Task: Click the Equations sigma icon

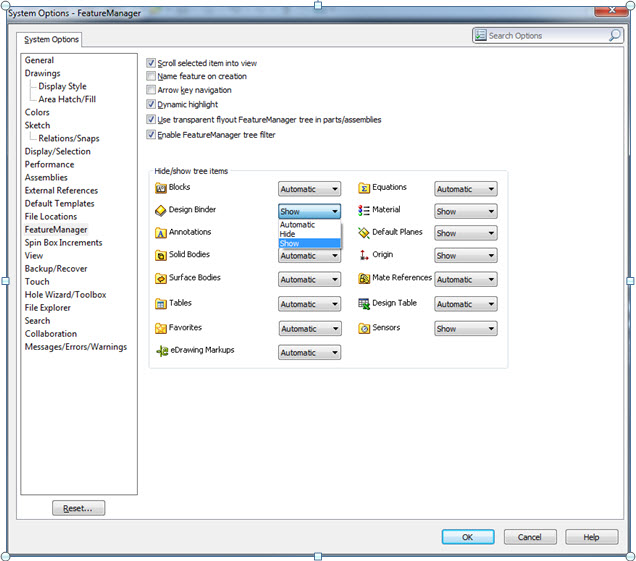Action: 364,188
